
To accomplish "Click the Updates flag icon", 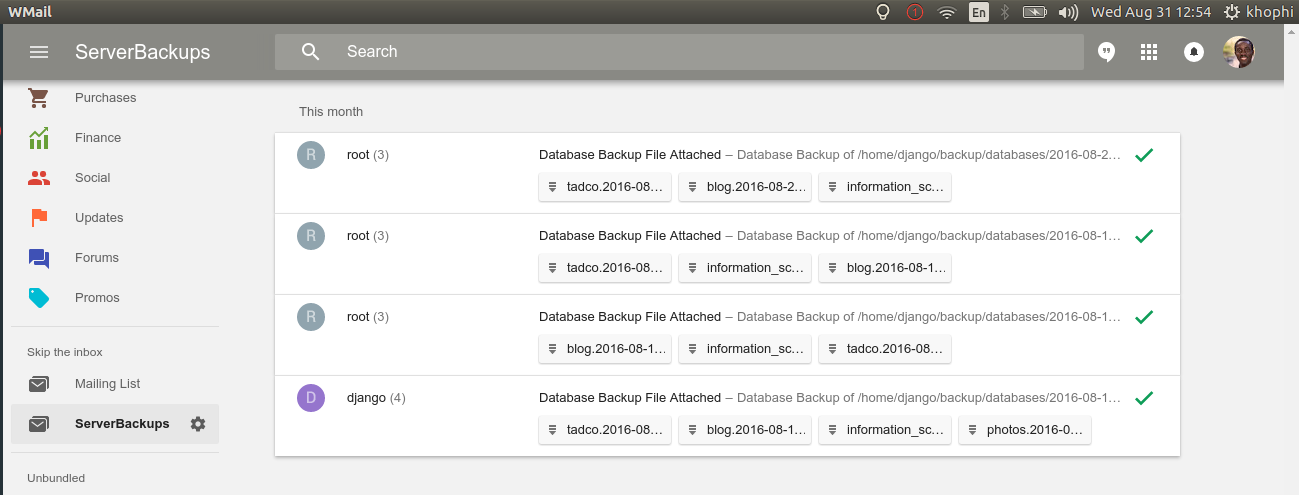I will click(39, 218).
